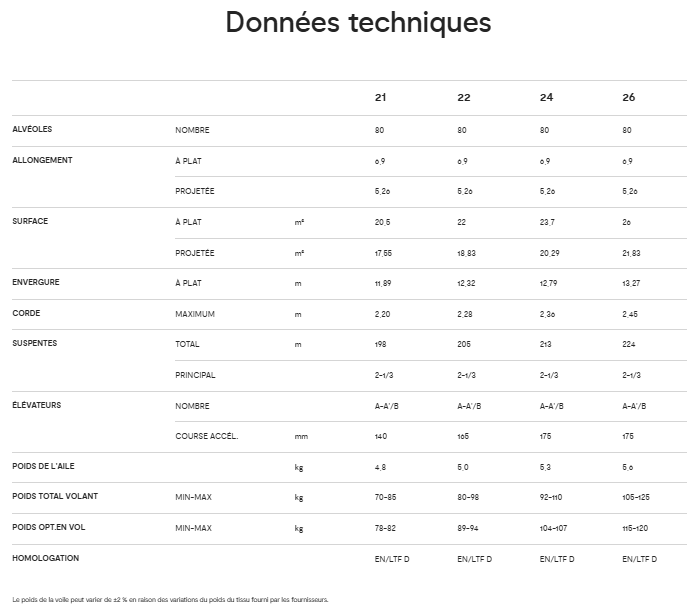Select the size 22 column header

point(463,98)
